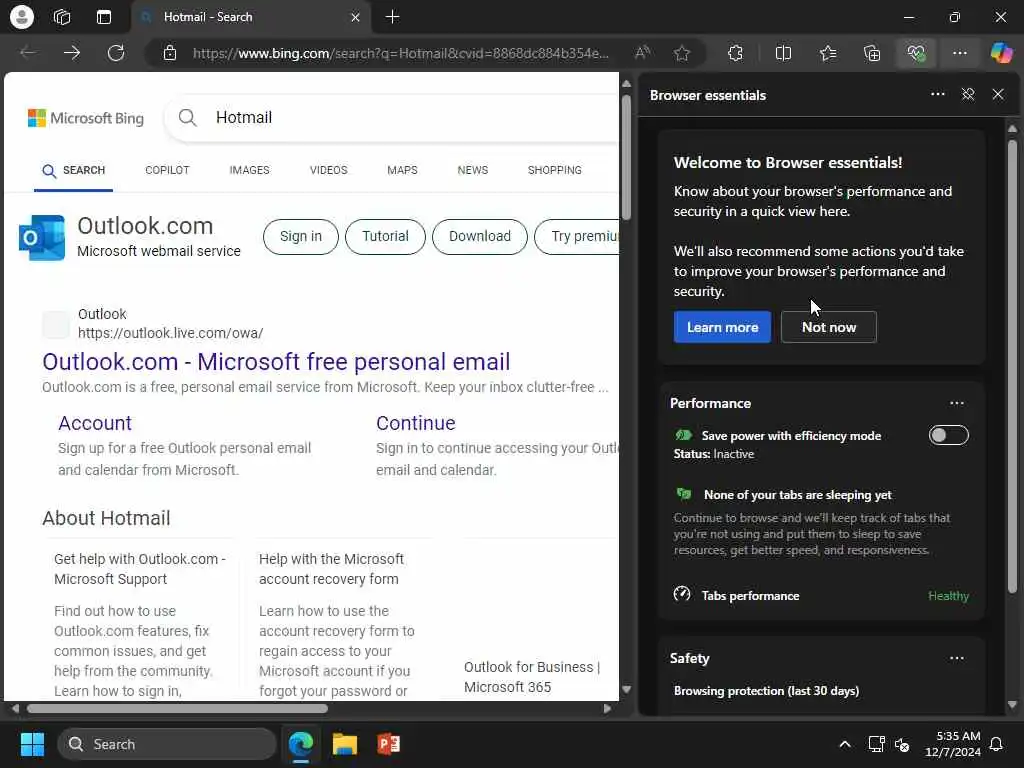Open the Collections icon
Screen dimensions: 1024x768
tap(872, 53)
